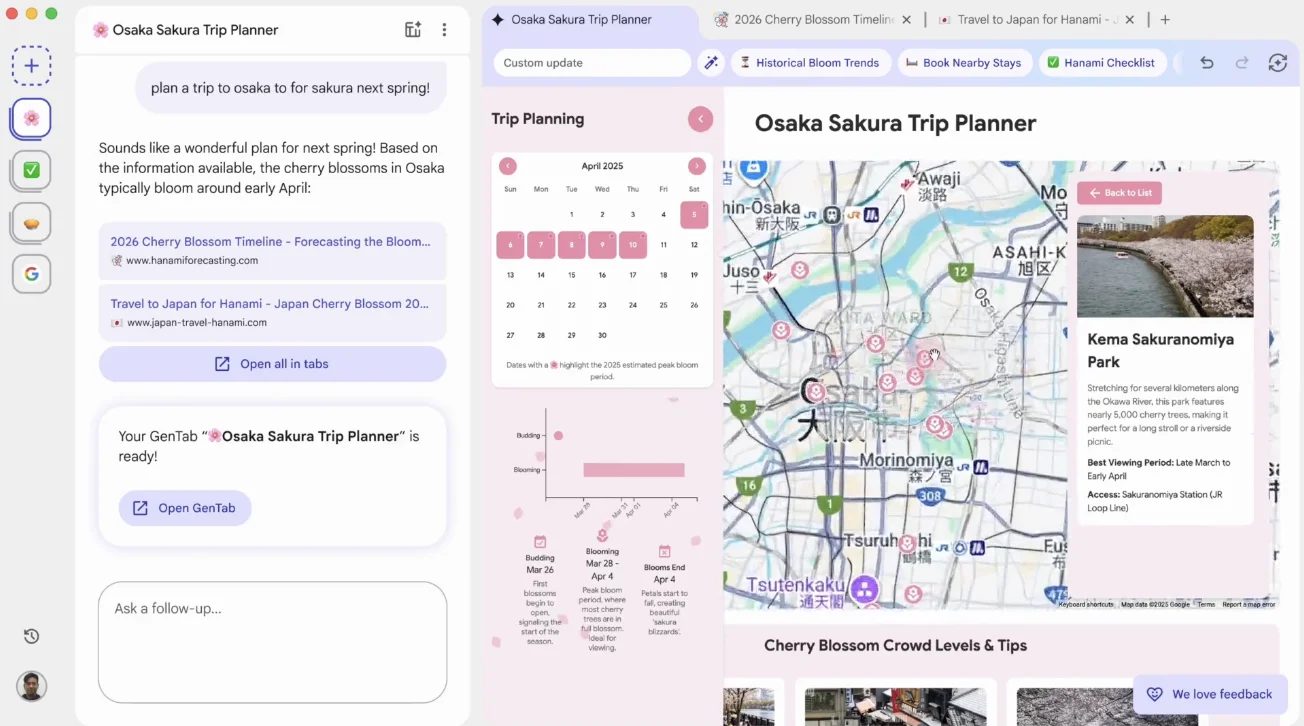1304x726 pixels.
Task: Open the Google sidebar shortcut
Action: coord(31,274)
